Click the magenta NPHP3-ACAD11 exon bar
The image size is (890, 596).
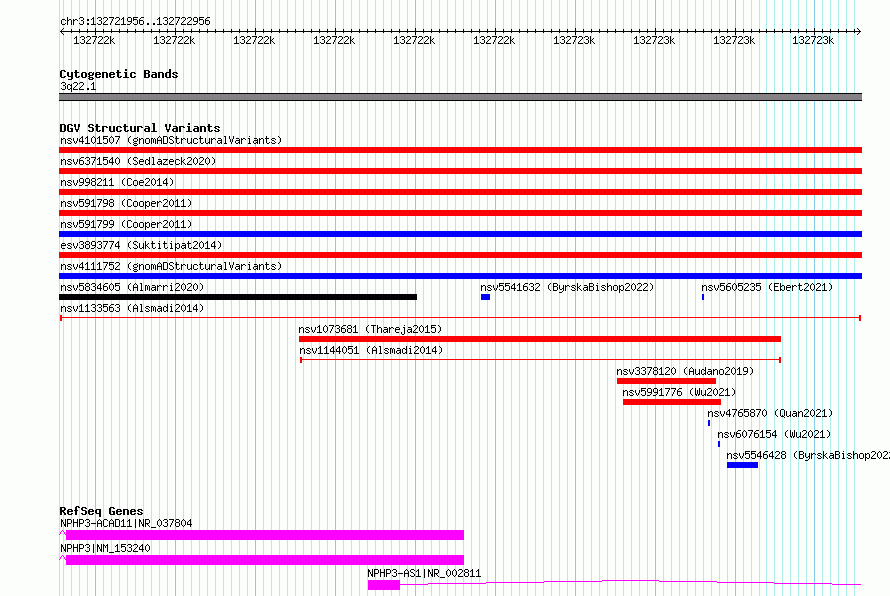coord(265,535)
